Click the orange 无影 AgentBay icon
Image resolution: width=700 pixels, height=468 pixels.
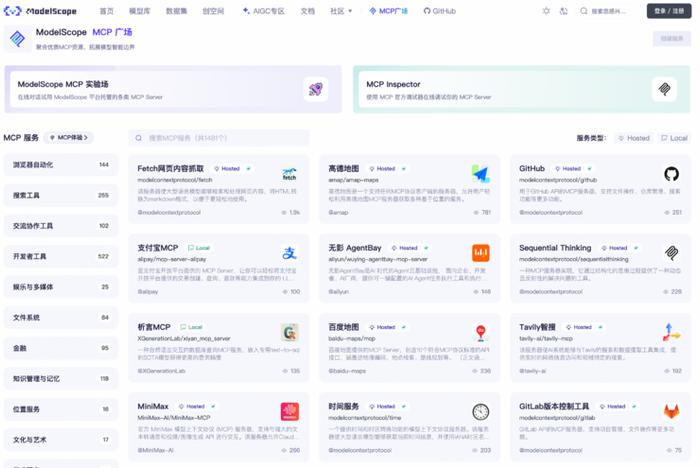point(481,253)
